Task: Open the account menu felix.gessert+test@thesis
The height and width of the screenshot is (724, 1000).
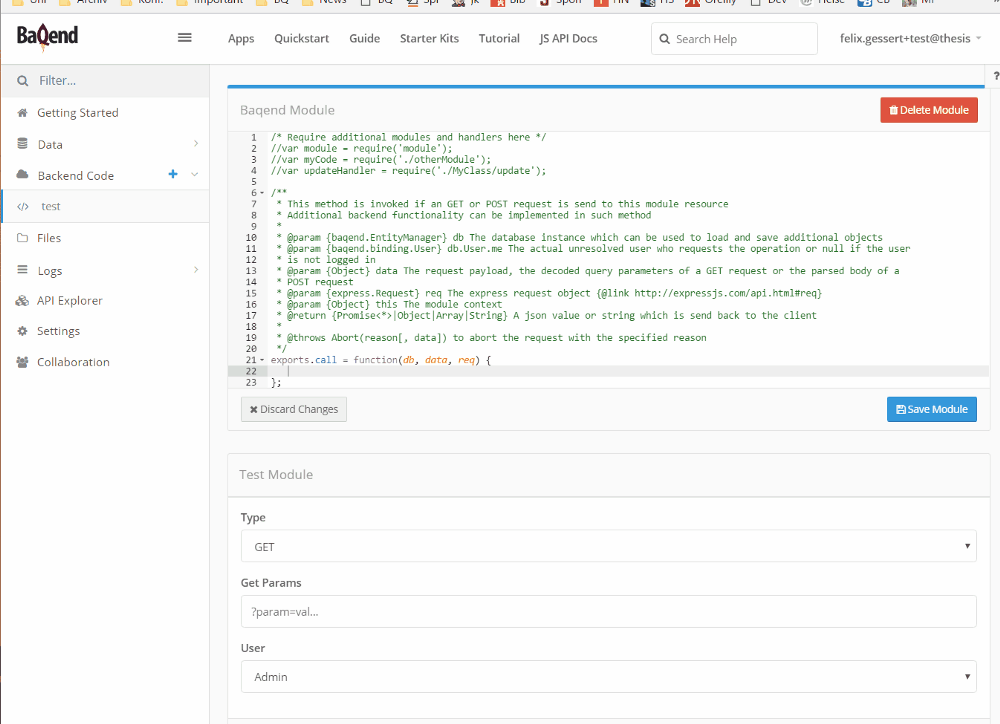Action: tap(910, 38)
